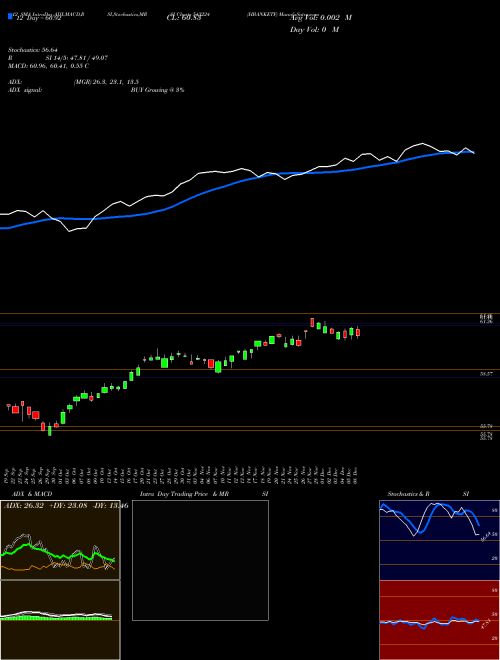Image resolution: width=500 pixels, height=660 pixels.
Task: Click the 58.57 price level label
Action: click(x=486, y=373)
